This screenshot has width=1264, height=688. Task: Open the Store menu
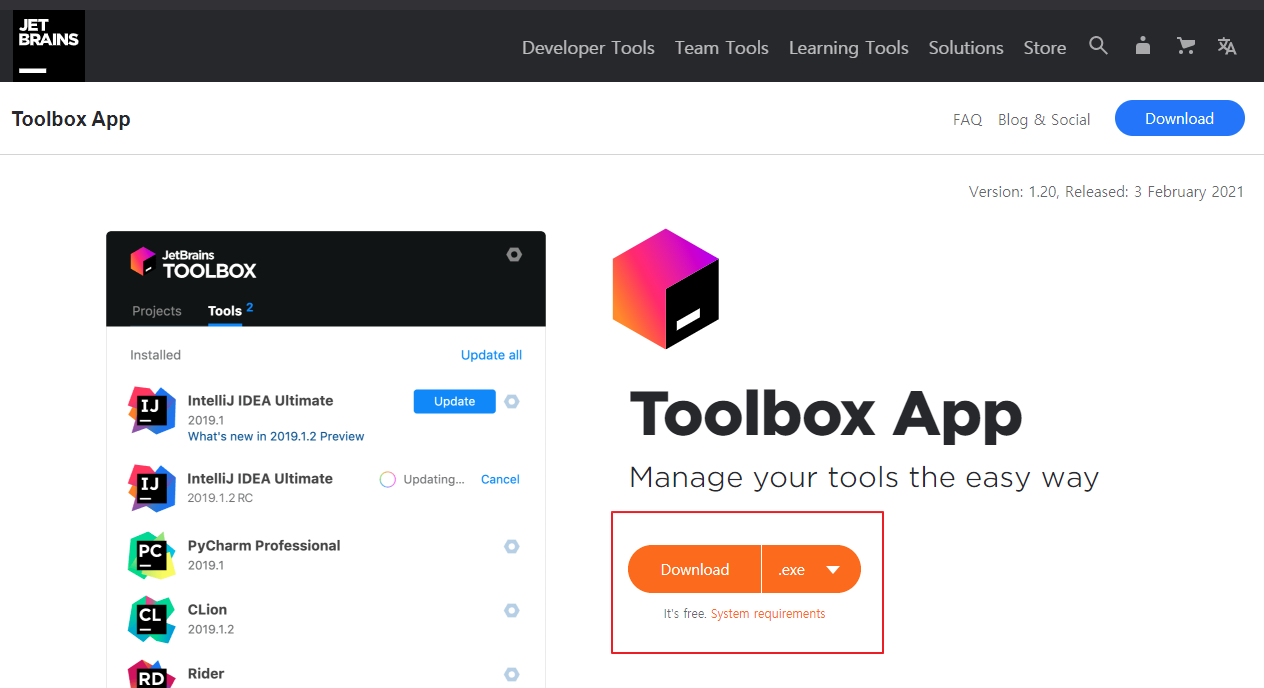click(x=1045, y=47)
